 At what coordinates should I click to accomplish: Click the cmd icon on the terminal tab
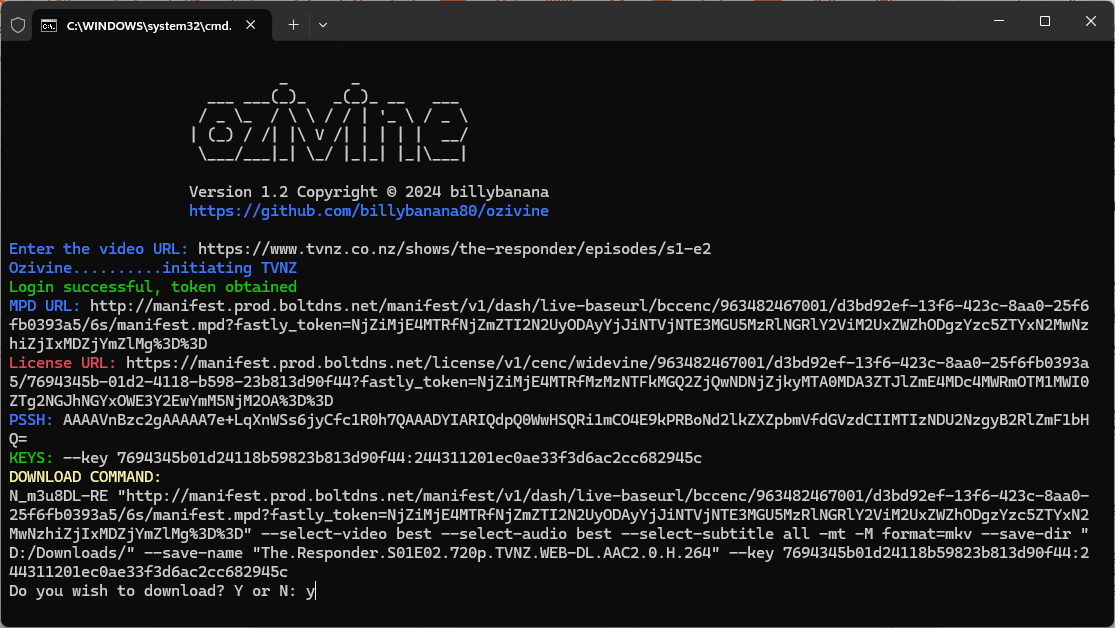48,26
